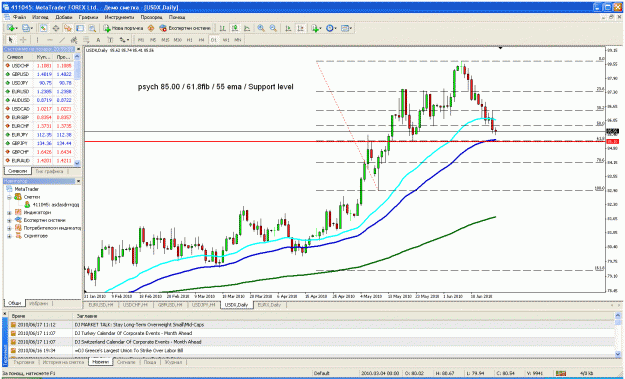The height and width of the screenshot is (379, 625).
Task: Open the templates dropdown icon
Action: click(x=346, y=28)
